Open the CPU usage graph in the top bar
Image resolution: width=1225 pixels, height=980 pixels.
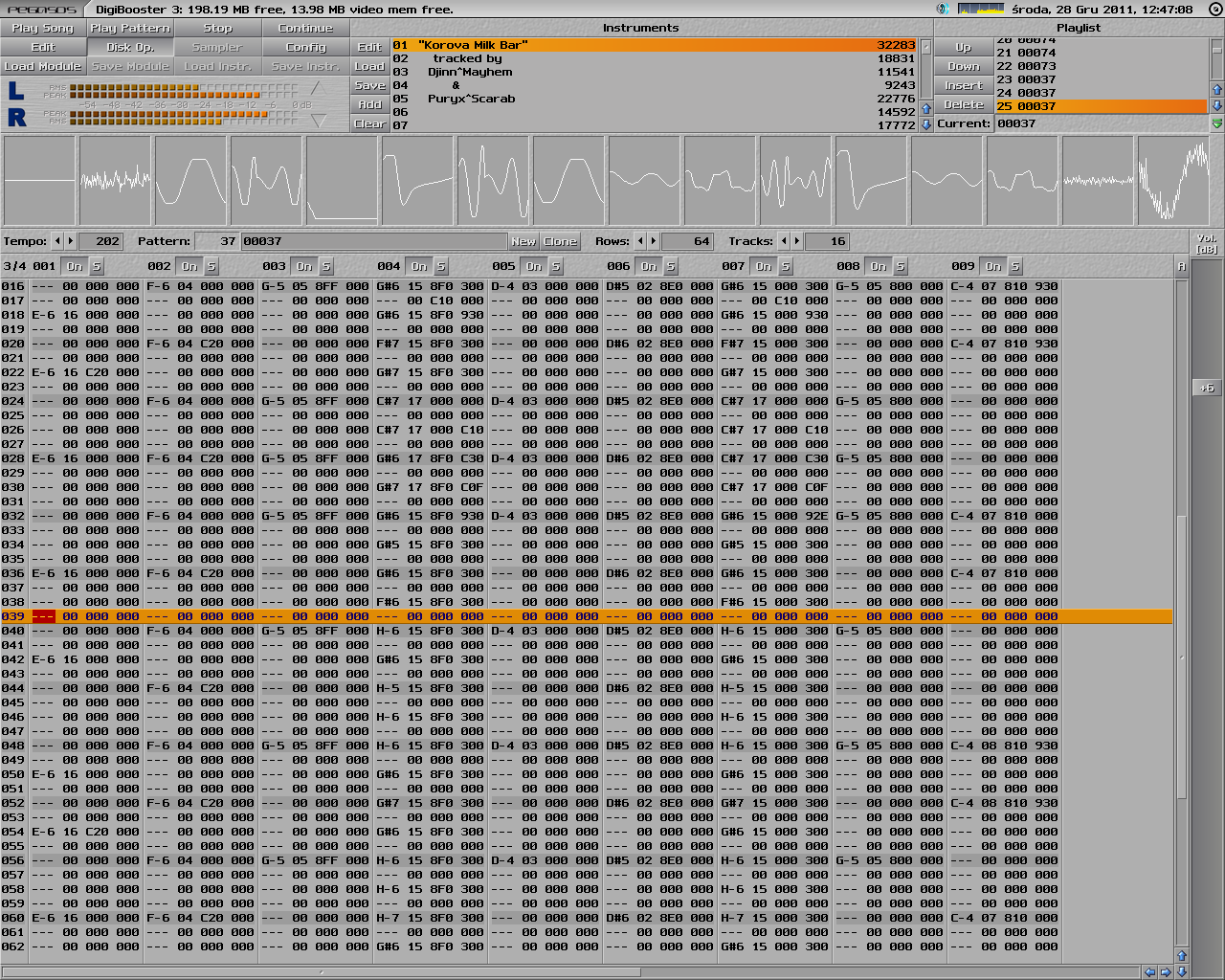coord(981,9)
